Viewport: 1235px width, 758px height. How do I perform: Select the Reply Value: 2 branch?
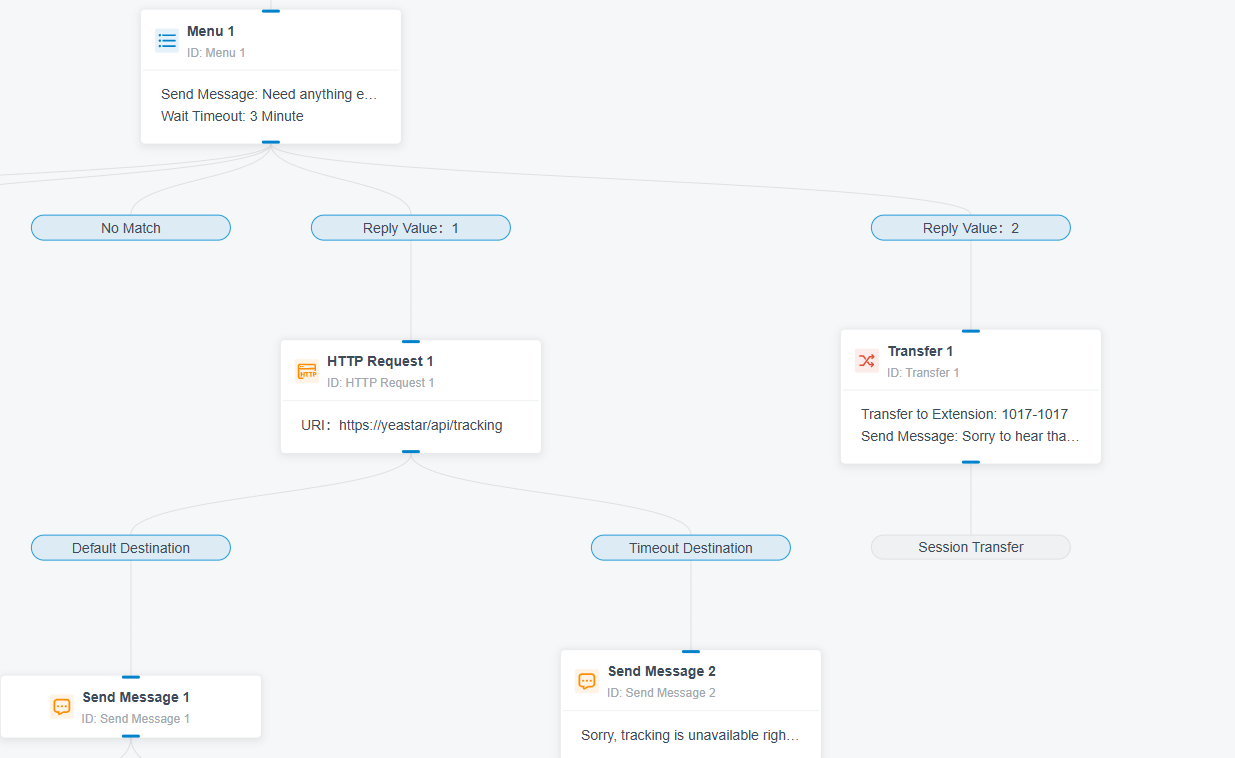(971, 228)
